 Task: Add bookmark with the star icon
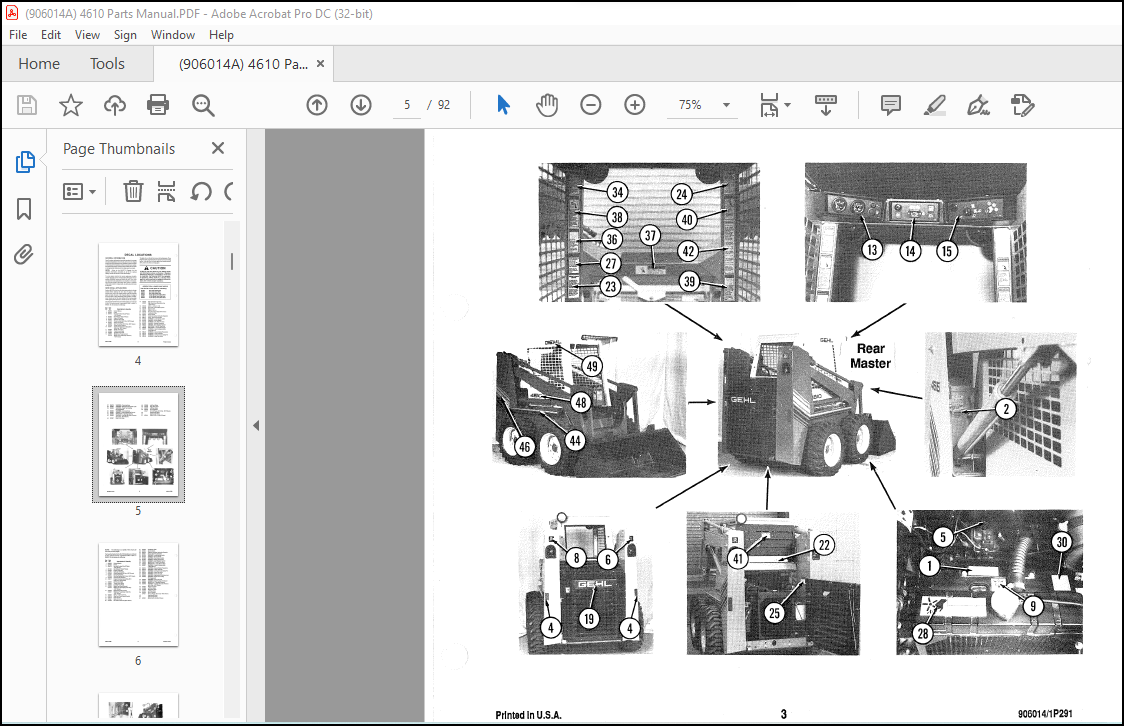click(70, 105)
